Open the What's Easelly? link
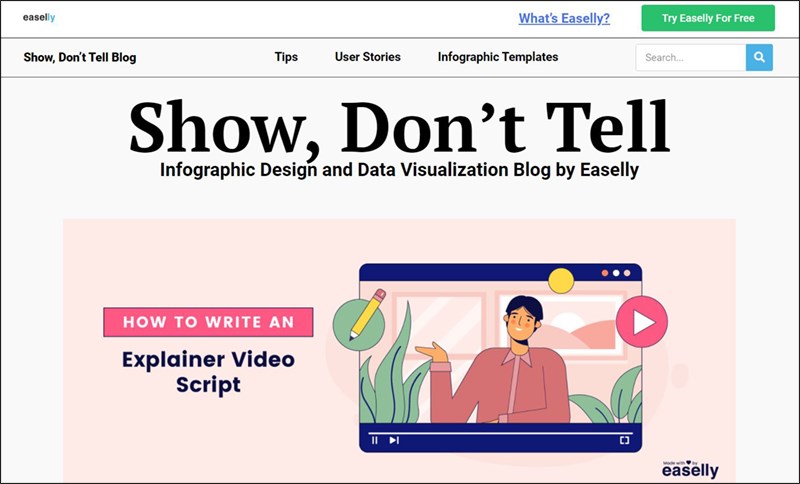The height and width of the screenshot is (484, 800). tap(564, 18)
